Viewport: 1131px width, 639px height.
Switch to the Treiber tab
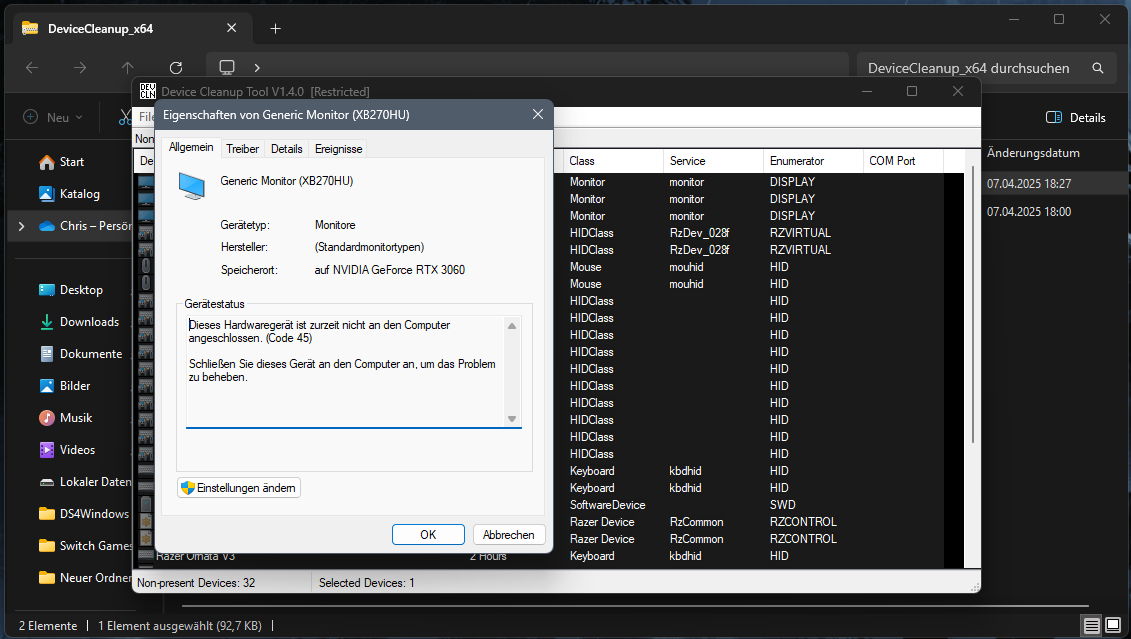(242, 149)
